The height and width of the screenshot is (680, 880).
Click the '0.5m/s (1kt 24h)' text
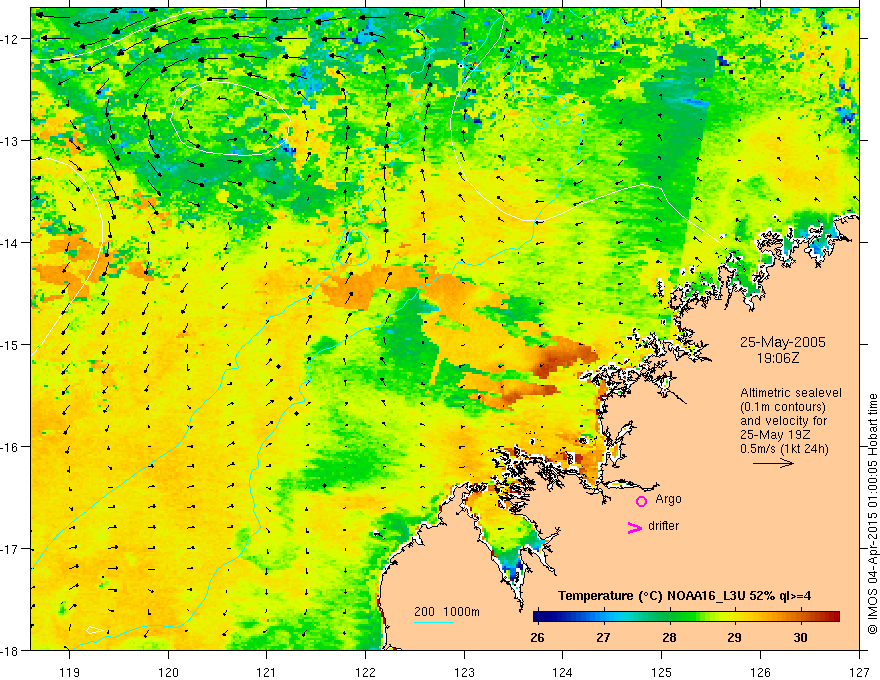(784, 449)
